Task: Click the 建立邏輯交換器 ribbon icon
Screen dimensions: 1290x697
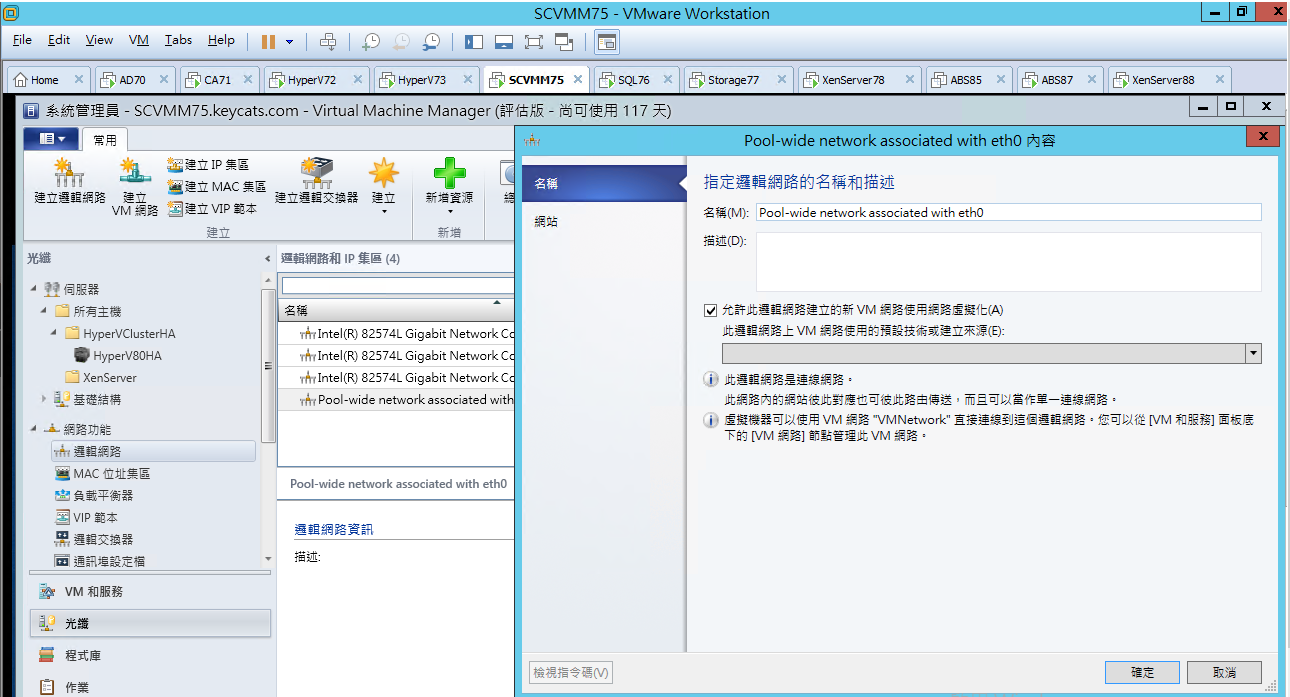Action: point(316,182)
